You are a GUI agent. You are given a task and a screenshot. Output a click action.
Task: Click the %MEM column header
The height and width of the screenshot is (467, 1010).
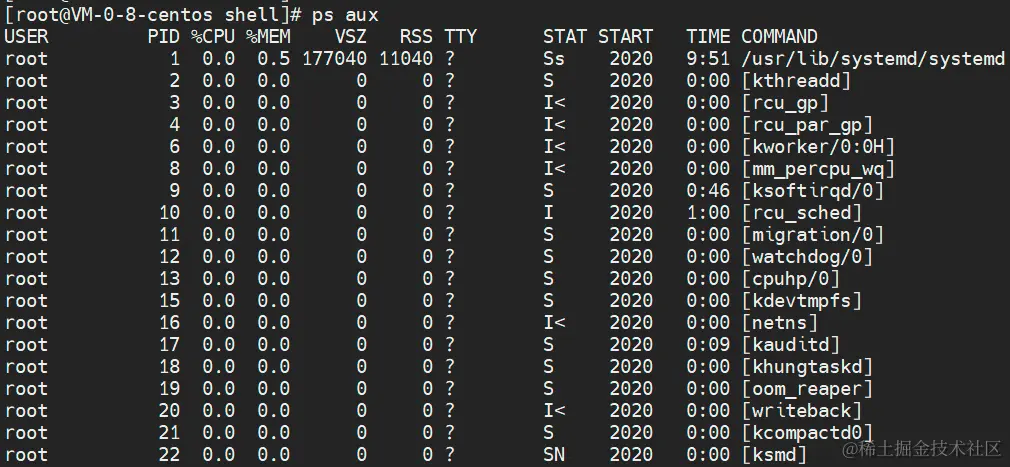[268, 37]
